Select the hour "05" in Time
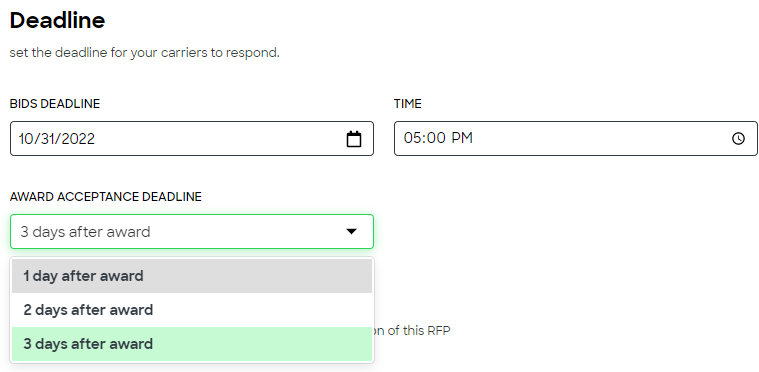Screen dimensions: 759x372 [x=412, y=138]
